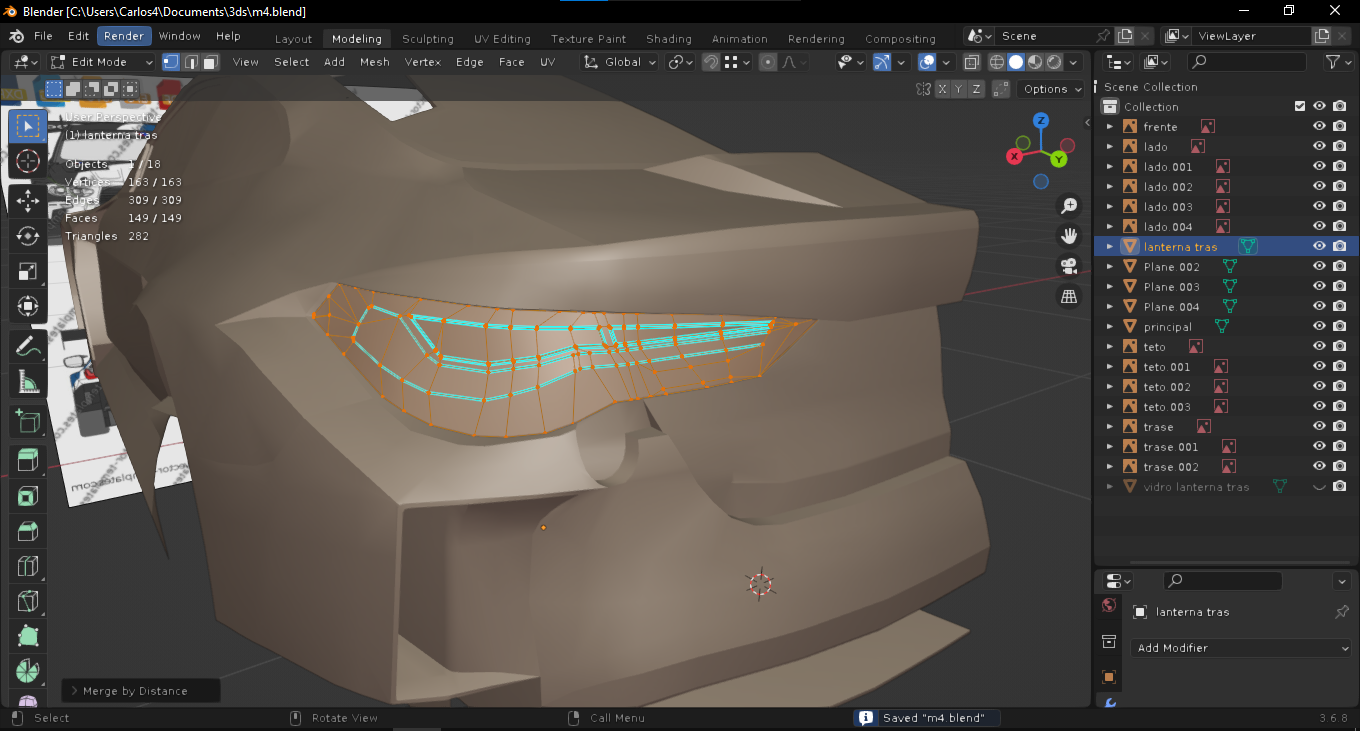1360x731 pixels.
Task: Open the Global transform orientation dropdown
Action: [619, 62]
